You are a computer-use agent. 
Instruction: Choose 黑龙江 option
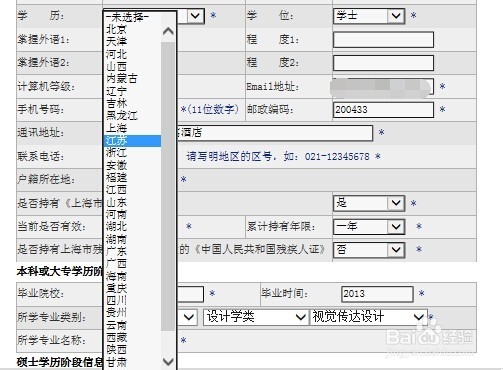click(133, 116)
